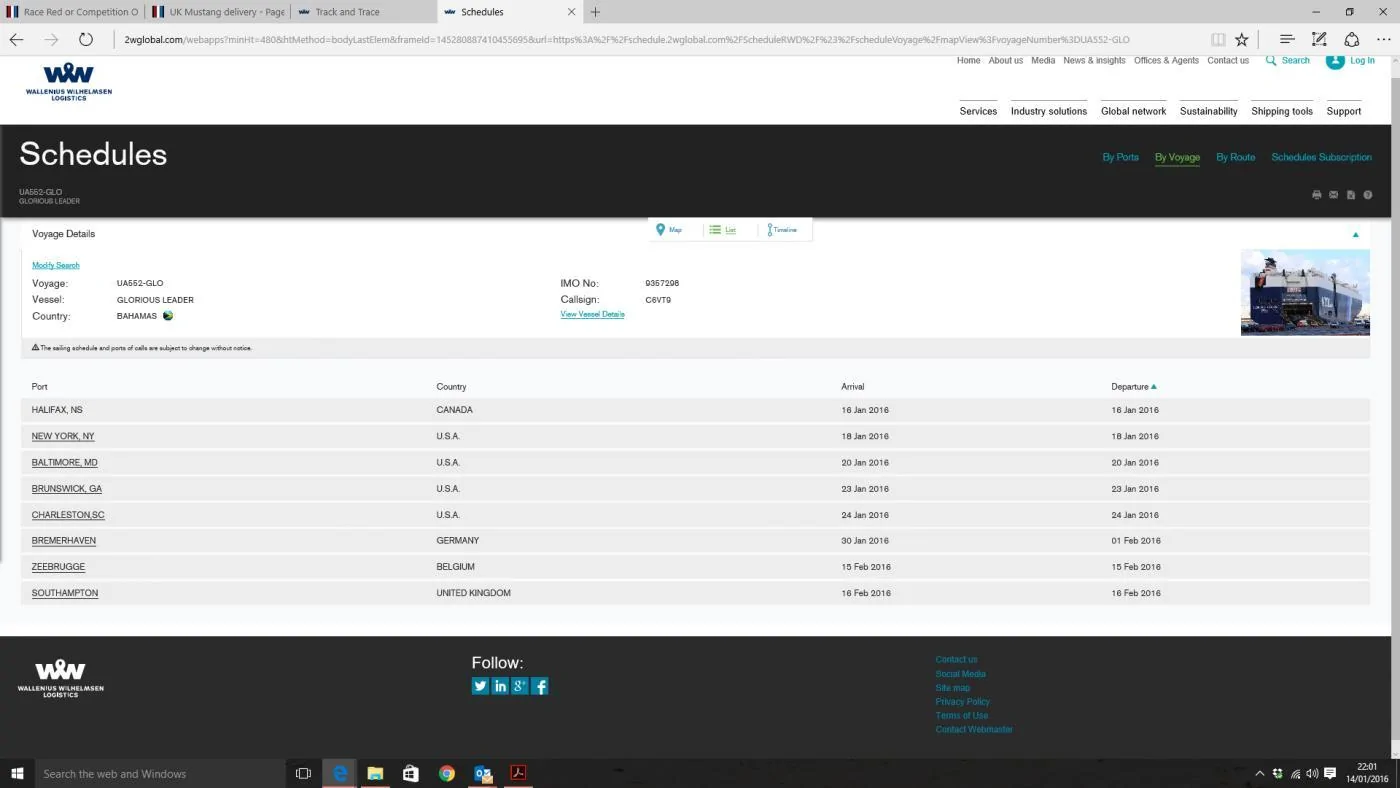Export the schedule with the document icon
This screenshot has height=788, width=1400.
click(1350, 195)
